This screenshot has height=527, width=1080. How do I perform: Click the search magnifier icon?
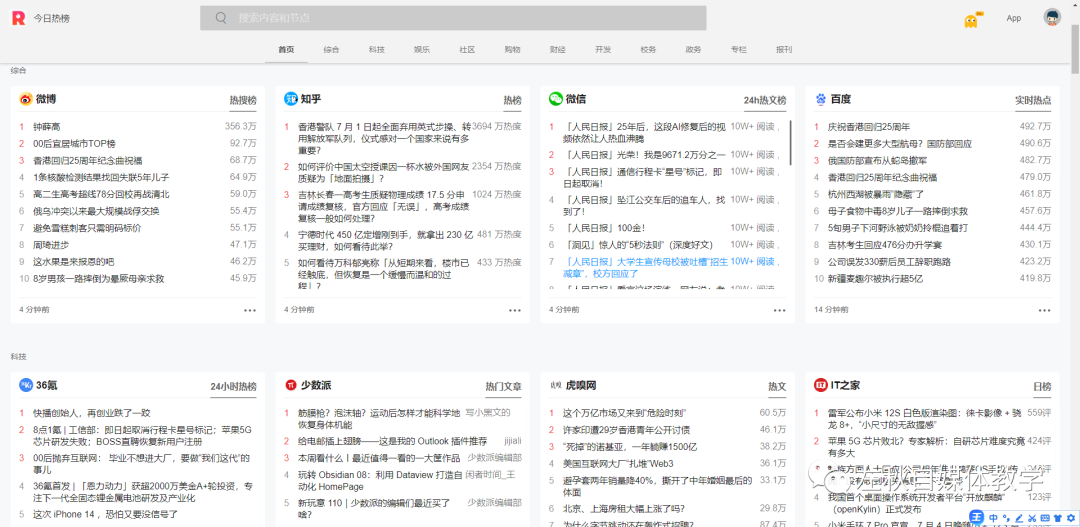coord(221,18)
